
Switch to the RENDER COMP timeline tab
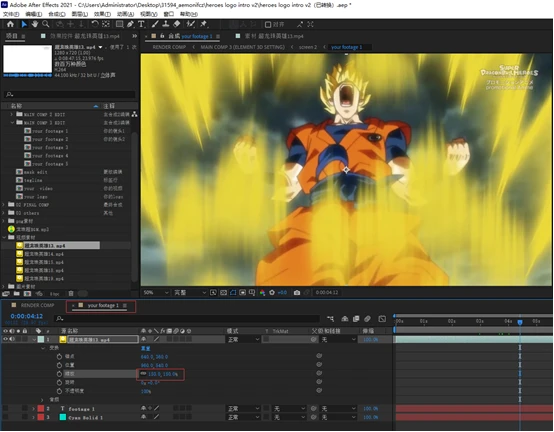tap(37, 305)
